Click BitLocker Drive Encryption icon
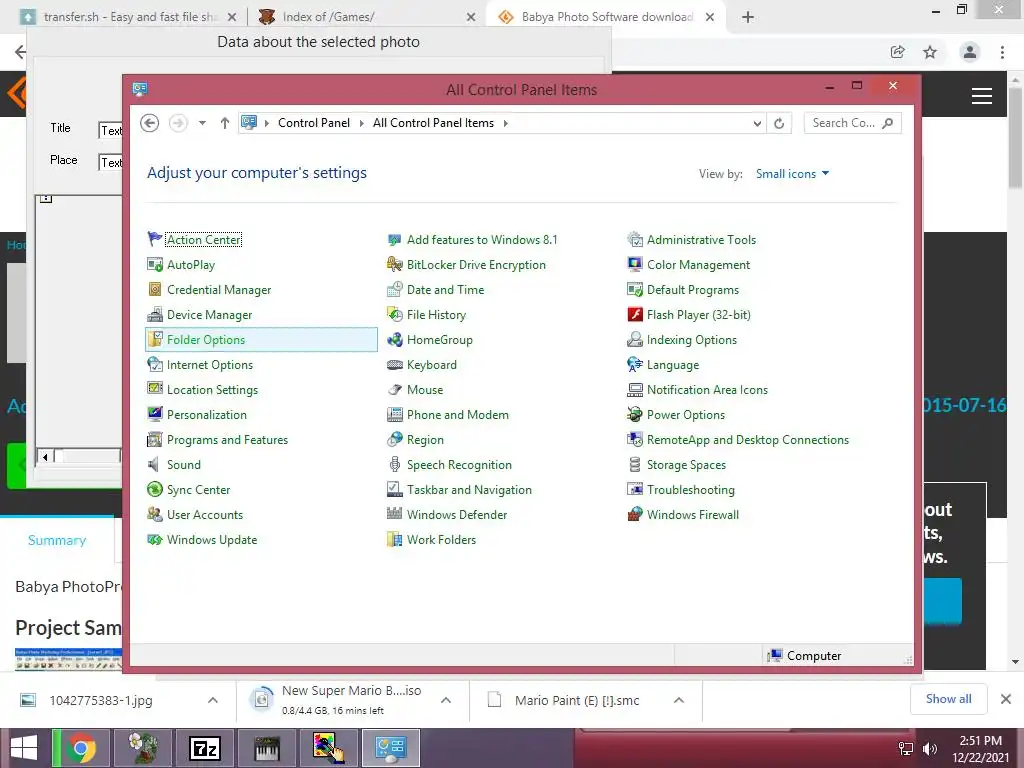The image size is (1024, 768). pyautogui.click(x=394, y=264)
